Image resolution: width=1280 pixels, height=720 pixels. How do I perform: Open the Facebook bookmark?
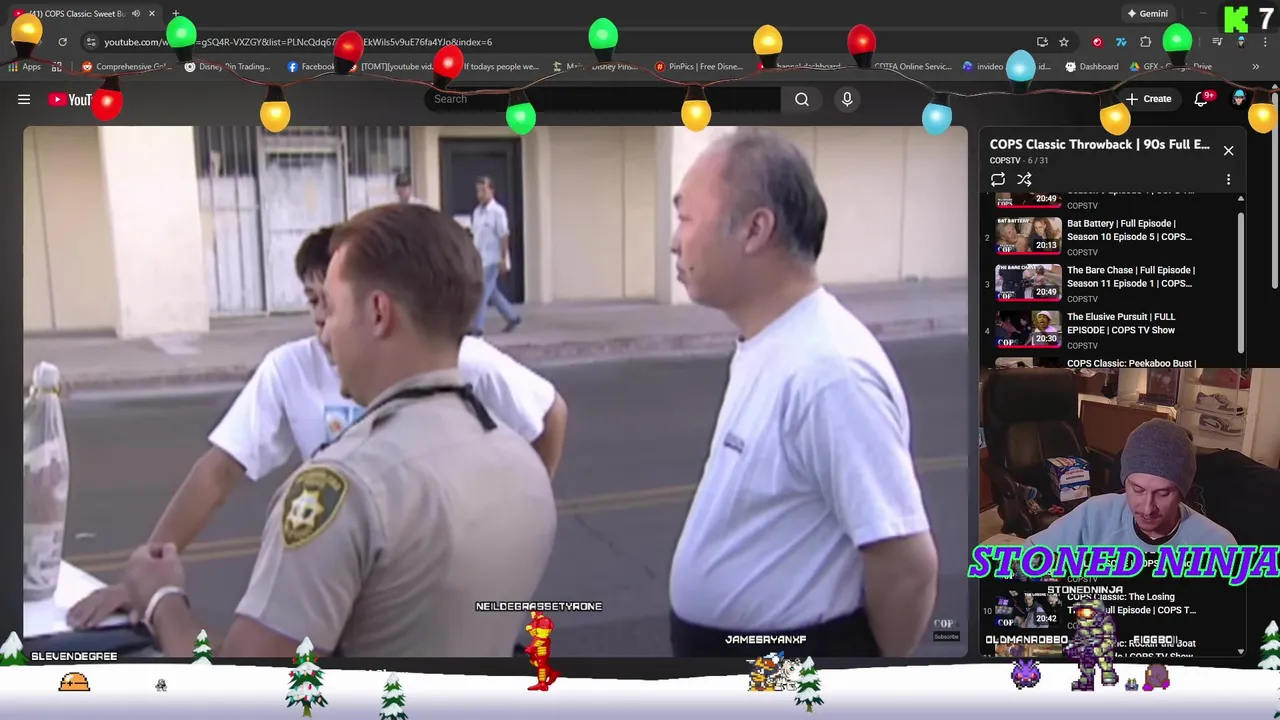coord(311,67)
